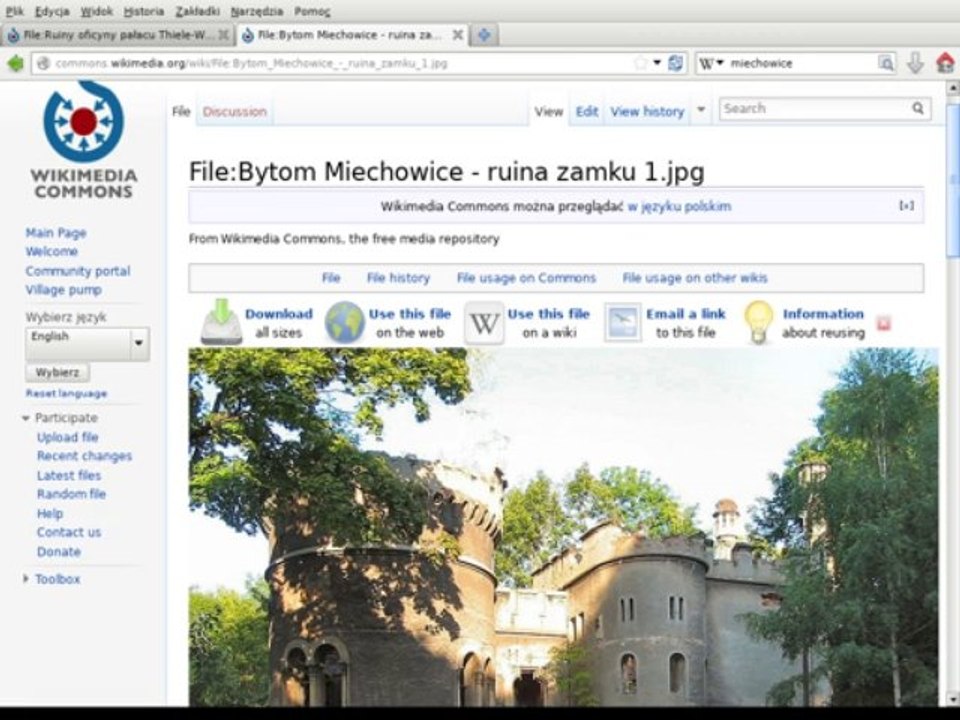
Task: Bookmark the page with the star icon
Action: point(640,63)
